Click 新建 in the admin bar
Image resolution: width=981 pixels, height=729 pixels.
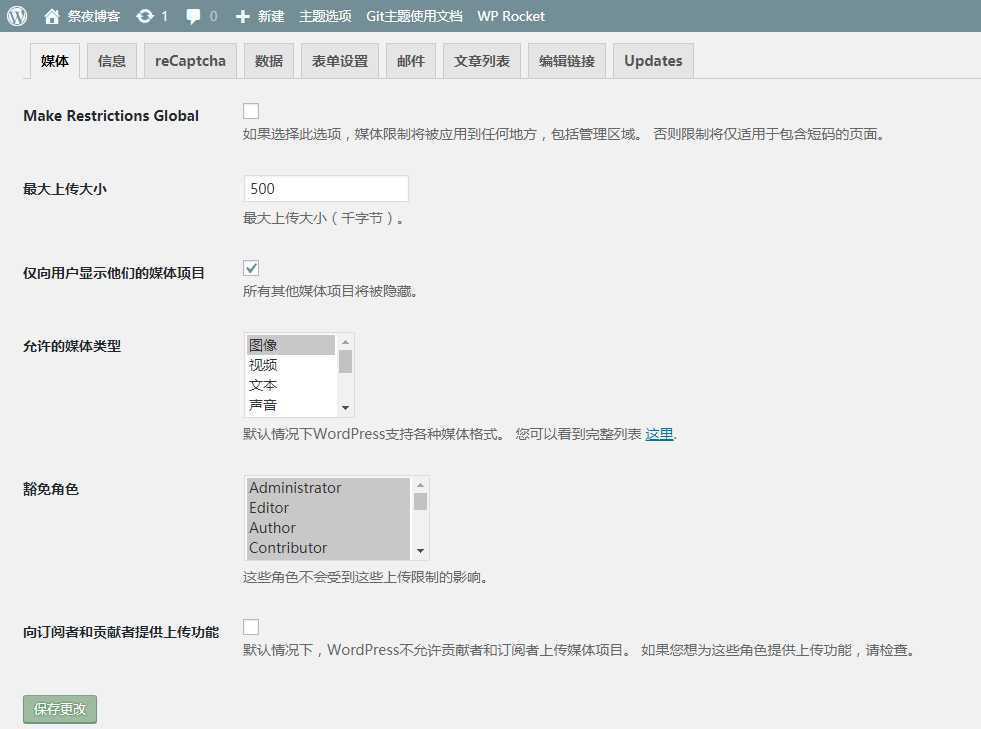[x=271, y=16]
